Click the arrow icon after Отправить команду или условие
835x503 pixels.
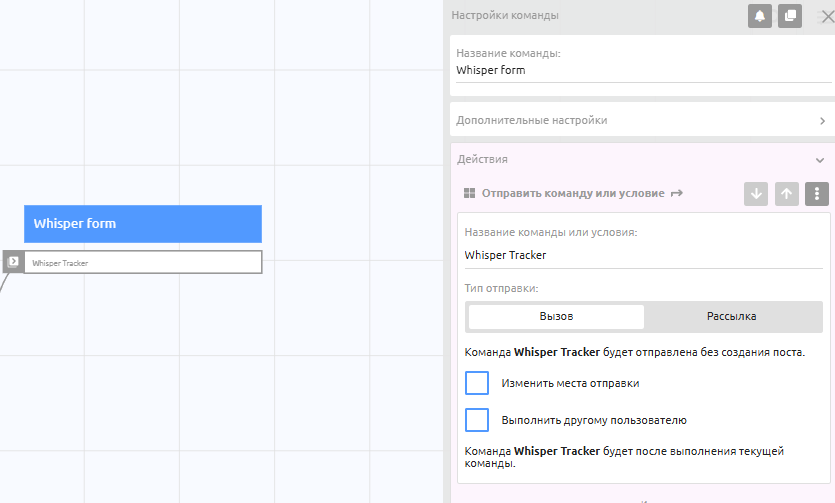click(x=677, y=193)
